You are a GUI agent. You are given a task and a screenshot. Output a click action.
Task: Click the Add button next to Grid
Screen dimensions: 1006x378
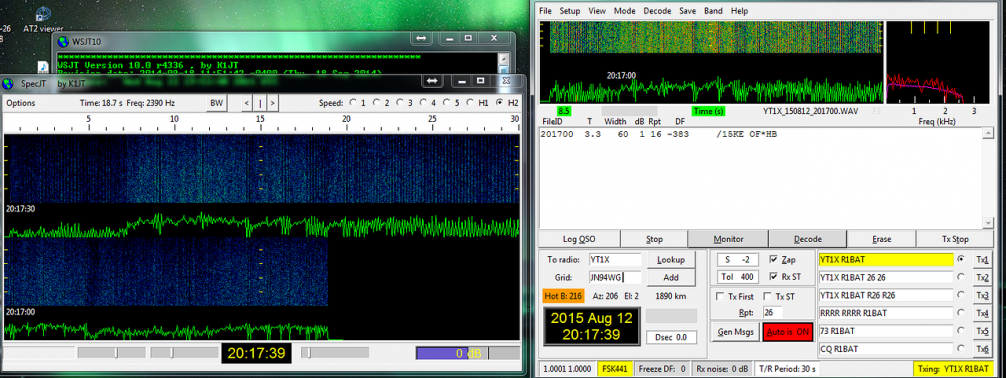tap(672, 278)
